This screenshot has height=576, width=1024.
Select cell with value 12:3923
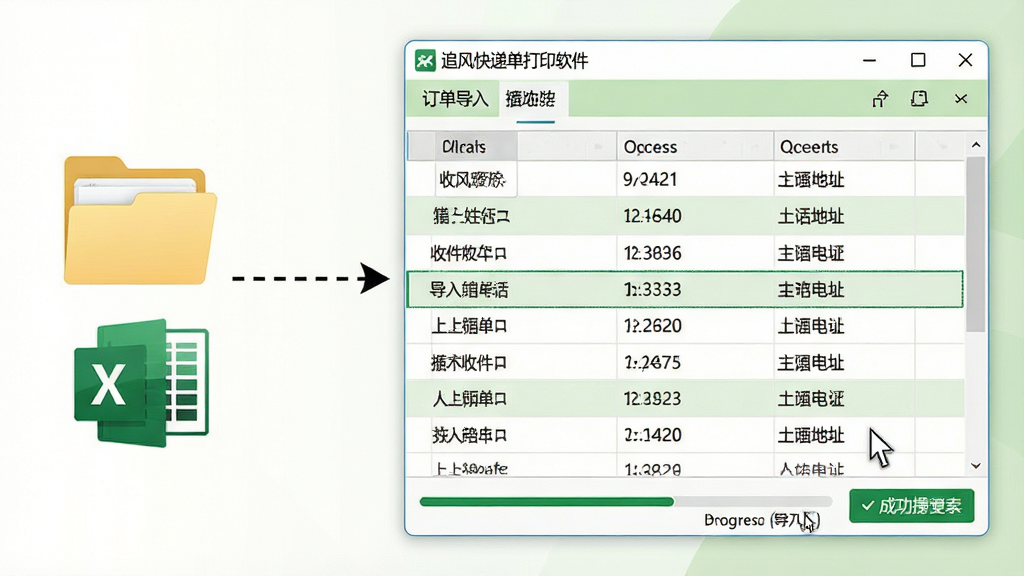tap(696, 398)
